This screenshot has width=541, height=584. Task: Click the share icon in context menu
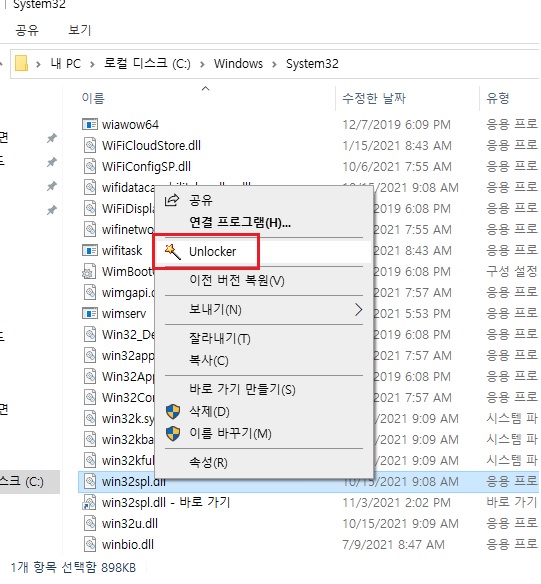(172, 200)
